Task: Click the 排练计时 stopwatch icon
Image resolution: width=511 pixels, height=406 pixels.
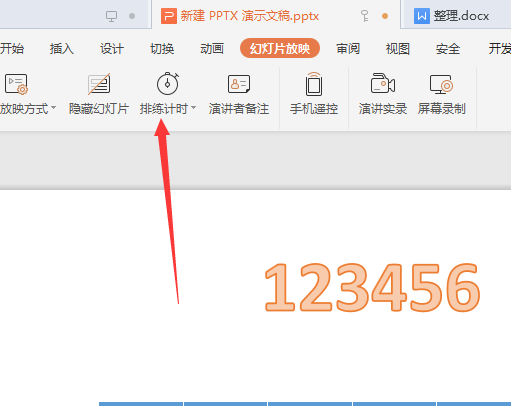Action: point(168,83)
